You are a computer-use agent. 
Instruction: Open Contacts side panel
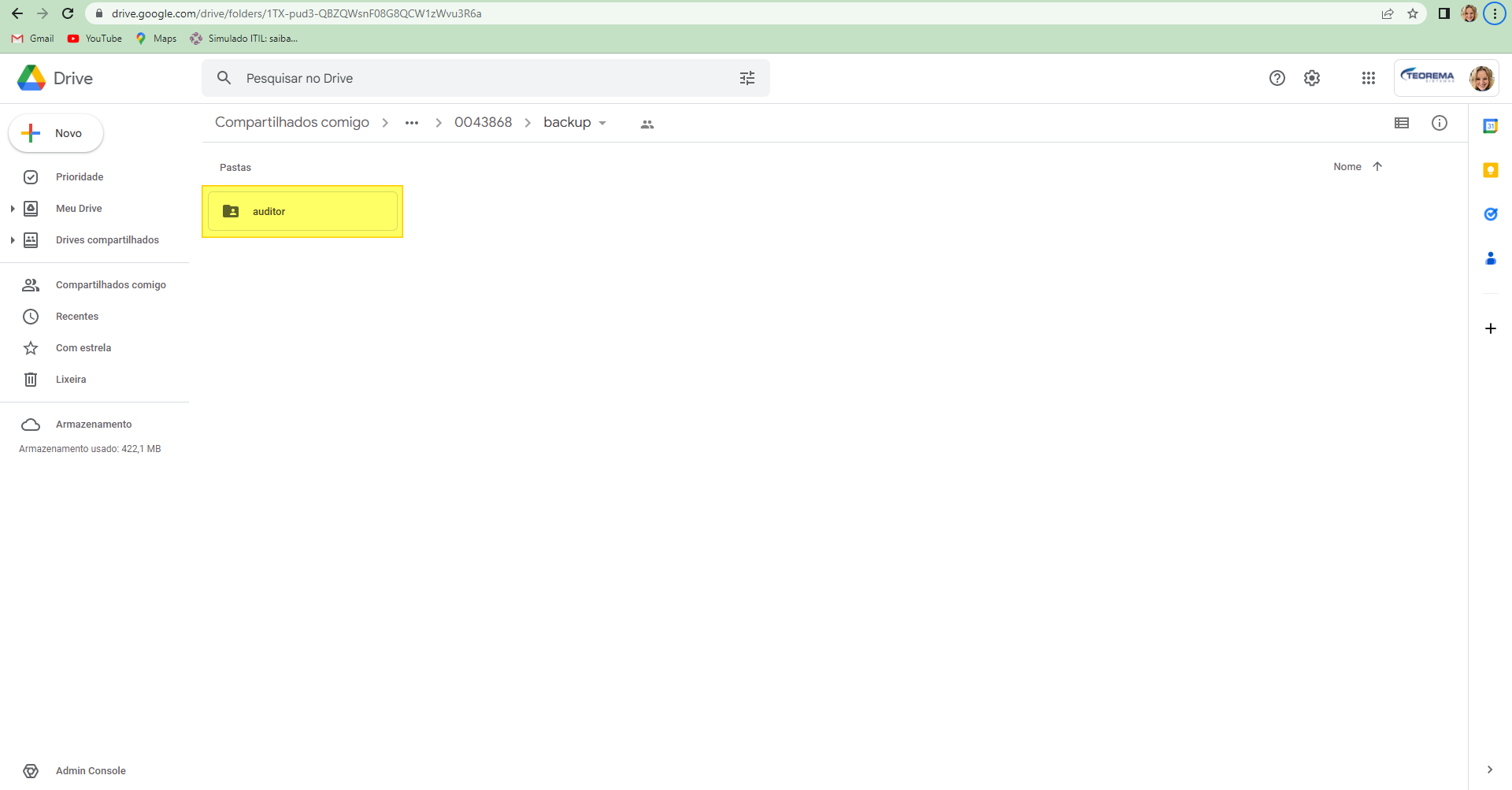(1491, 258)
